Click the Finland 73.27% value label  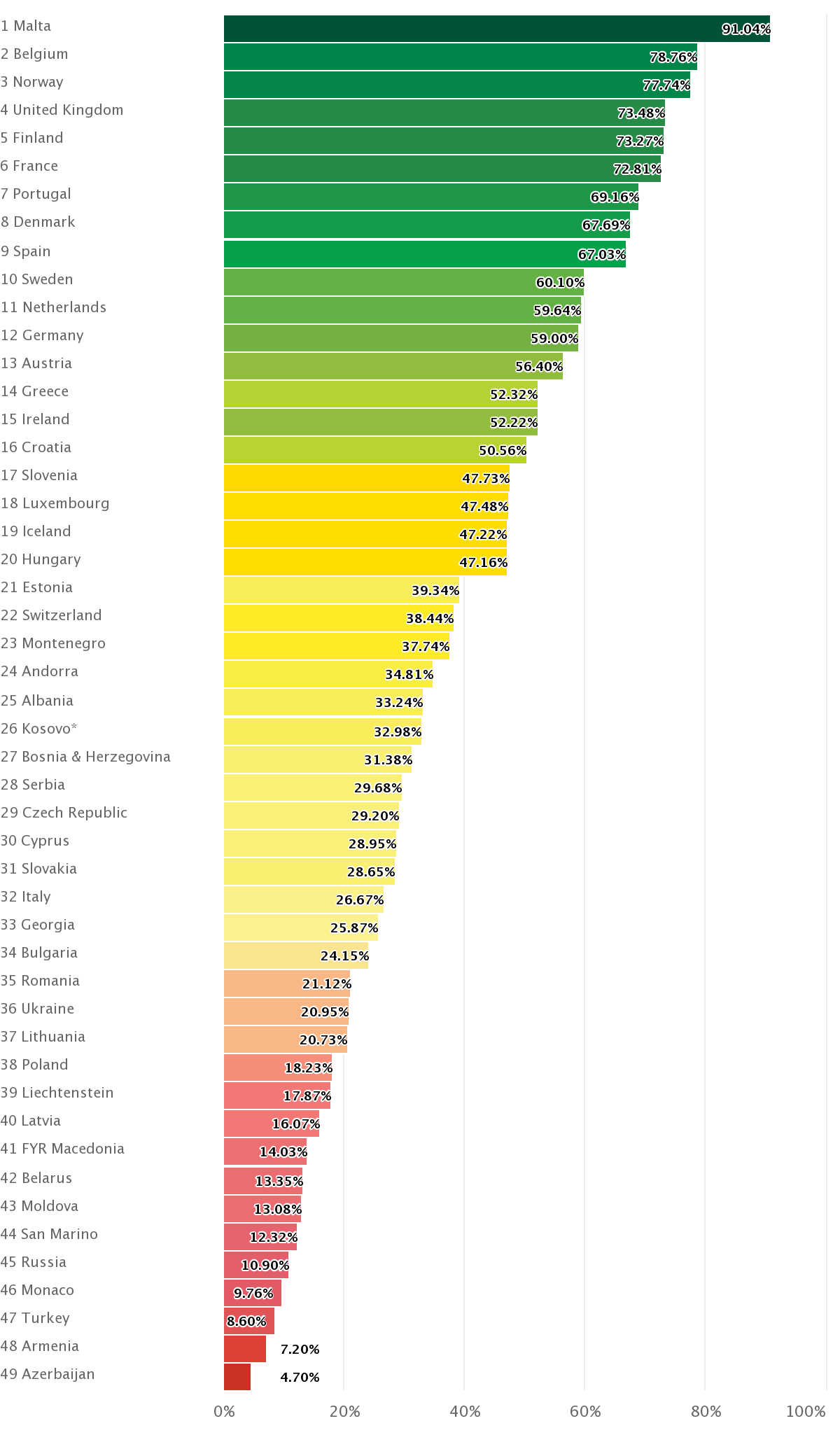point(640,141)
